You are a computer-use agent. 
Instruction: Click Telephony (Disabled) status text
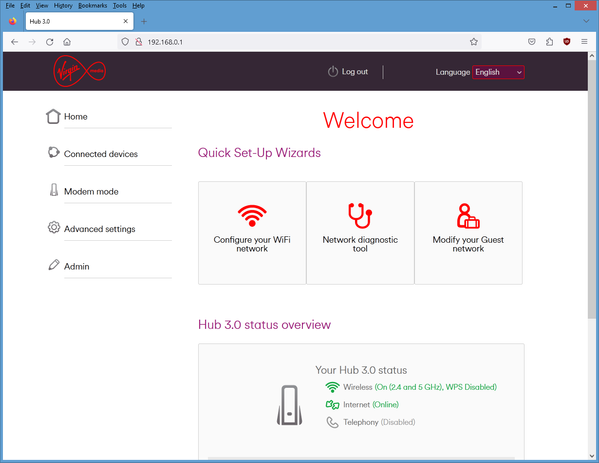(379, 422)
